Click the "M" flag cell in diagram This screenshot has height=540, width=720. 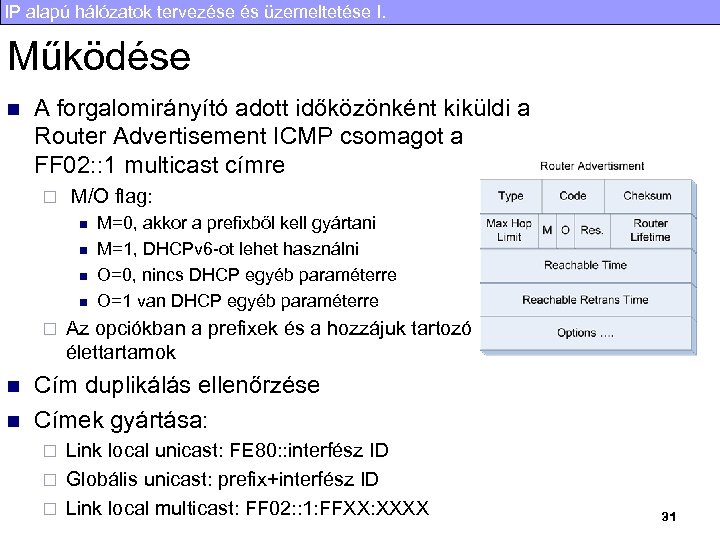point(547,231)
